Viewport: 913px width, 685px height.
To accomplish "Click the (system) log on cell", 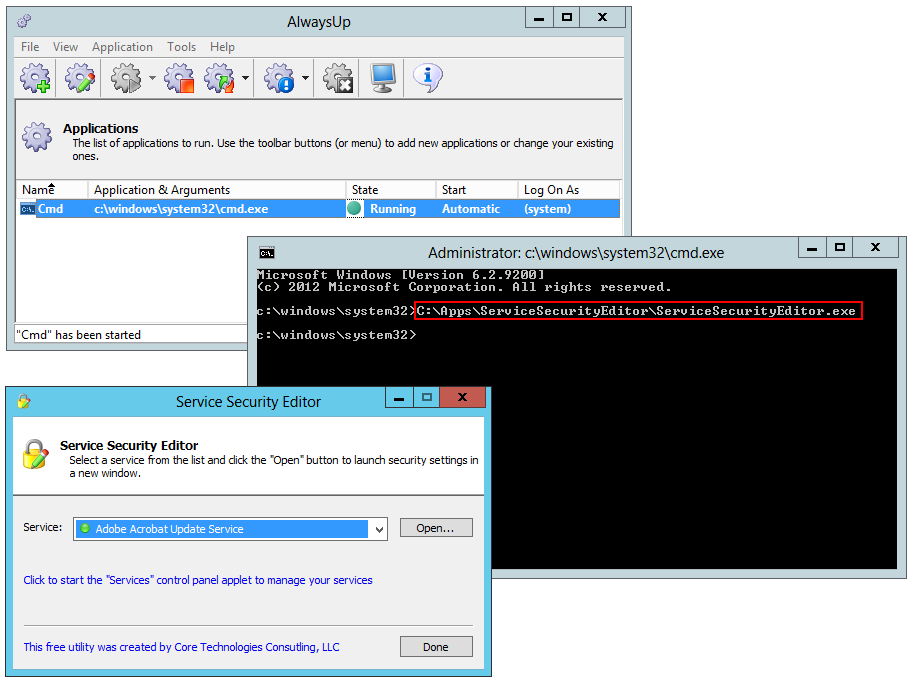I will (x=547, y=209).
